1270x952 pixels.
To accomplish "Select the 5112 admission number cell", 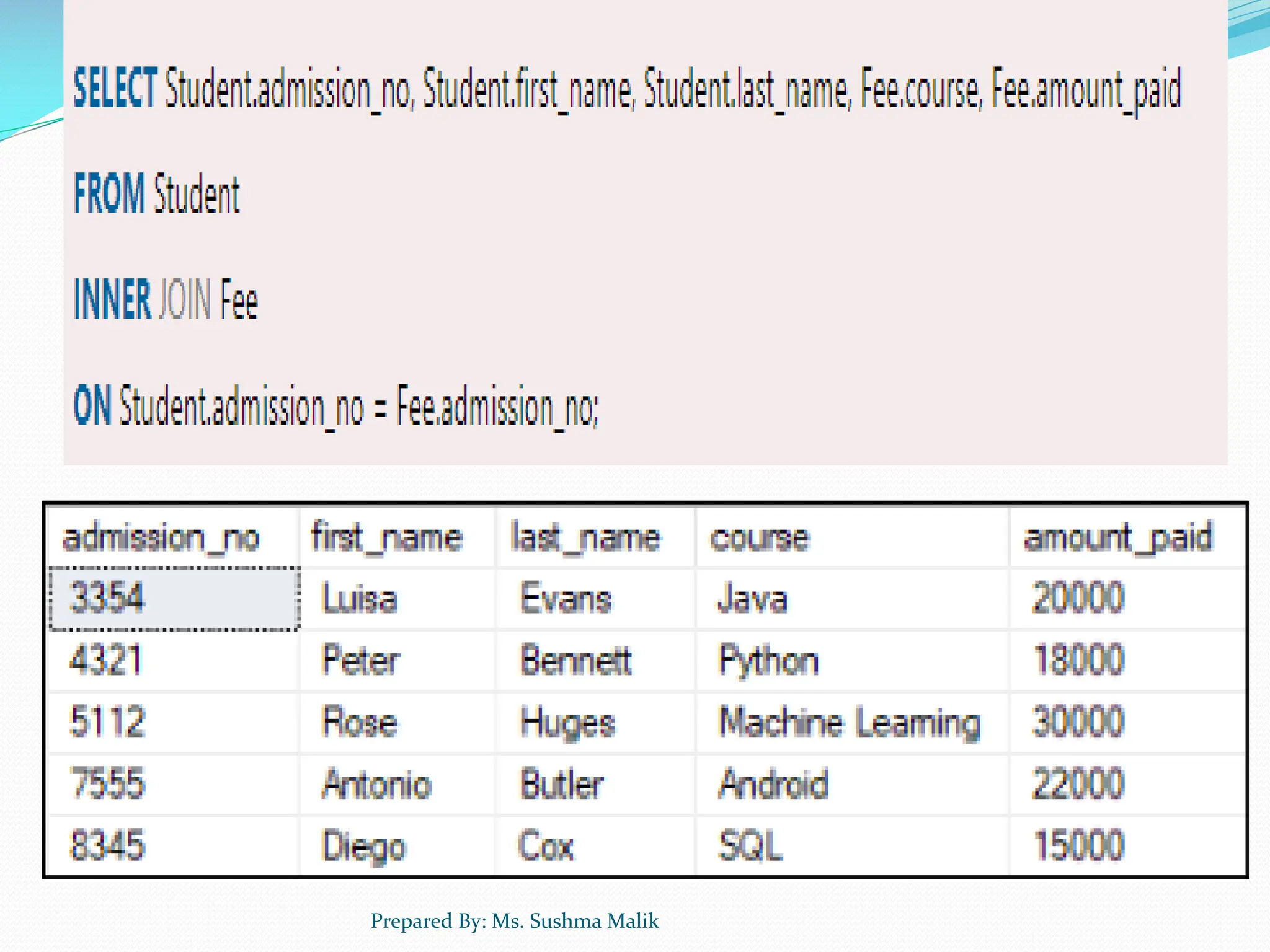I will tap(108, 722).
